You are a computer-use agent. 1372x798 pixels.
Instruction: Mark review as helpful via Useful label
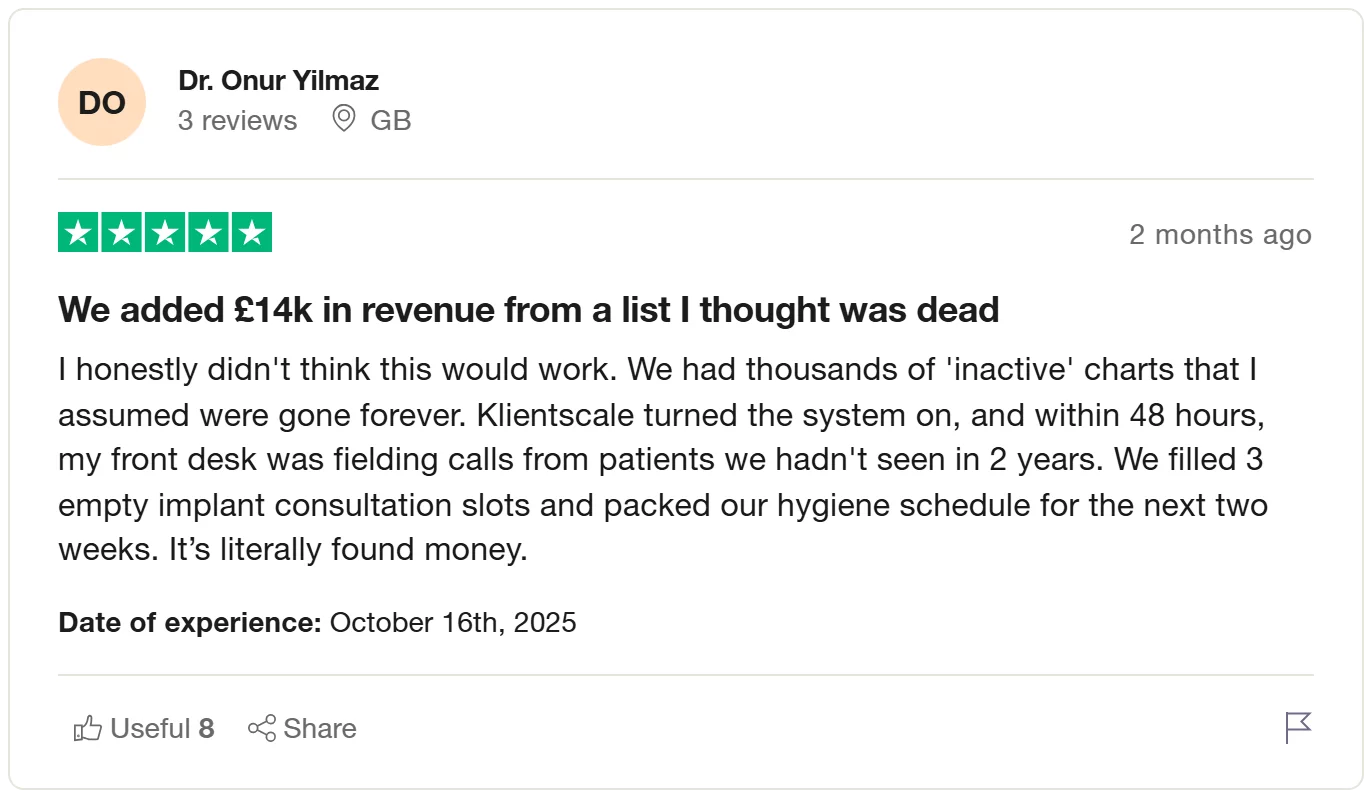click(x=150, y=728)
